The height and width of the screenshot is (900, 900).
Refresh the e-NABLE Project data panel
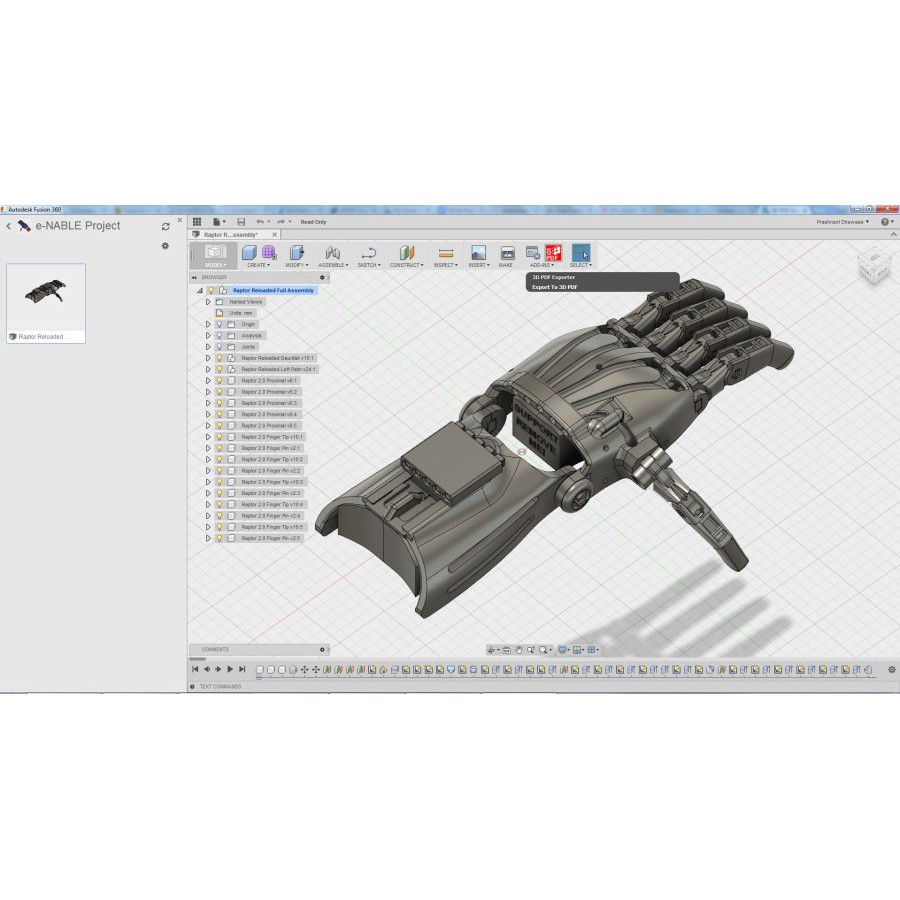[x=165, y=227]
